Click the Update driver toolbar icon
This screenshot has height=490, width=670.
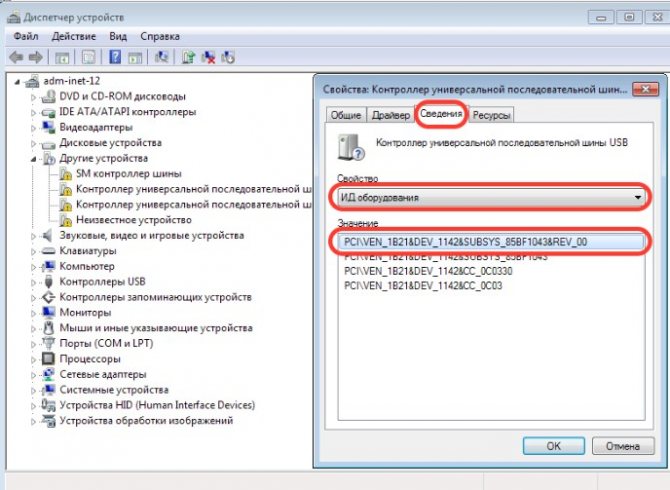[188, 57]
